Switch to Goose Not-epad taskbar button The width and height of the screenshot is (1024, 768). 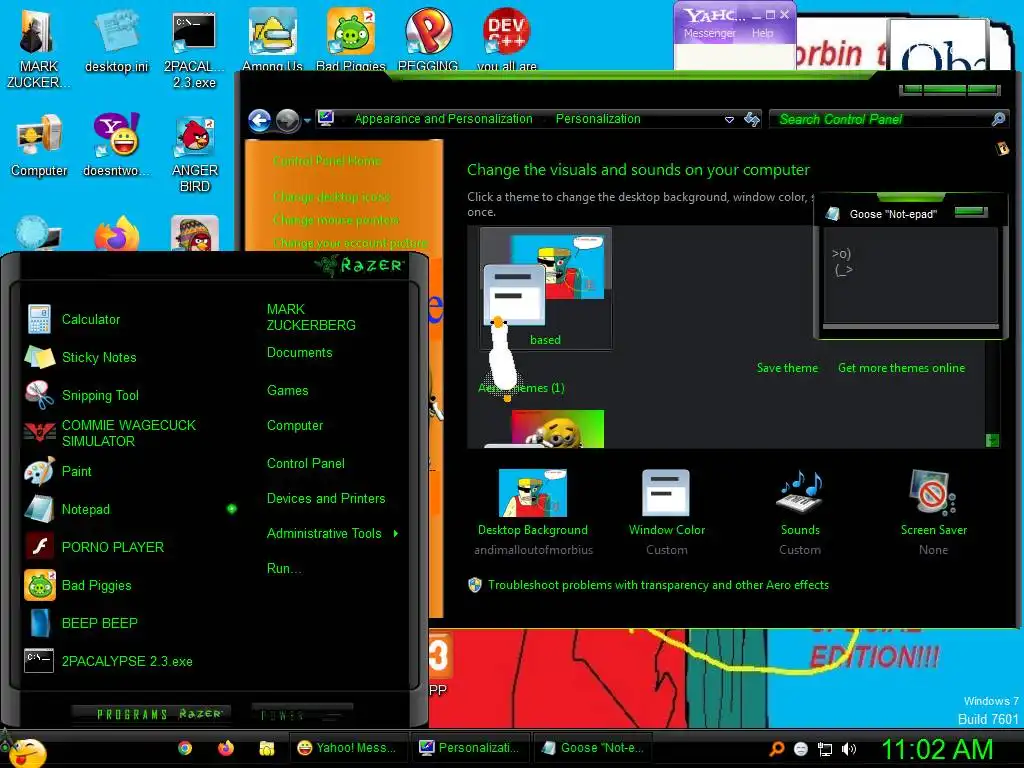(593, 748)
